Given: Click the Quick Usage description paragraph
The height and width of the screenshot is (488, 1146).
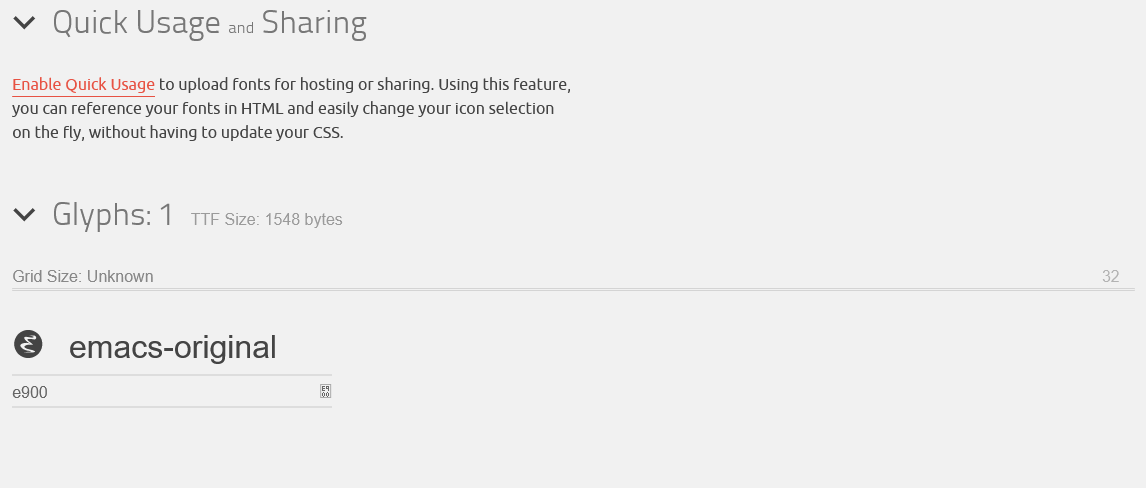Looking at the screenshot, I should (292, 109).
